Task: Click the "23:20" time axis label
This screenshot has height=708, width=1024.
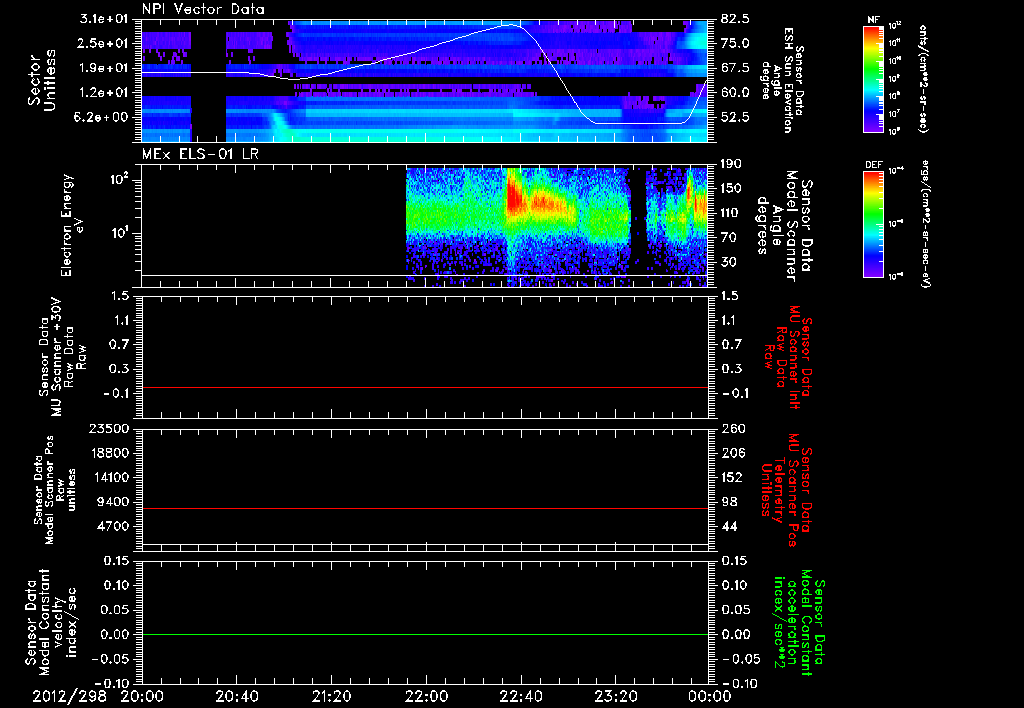Action: (x=616, y=696)
